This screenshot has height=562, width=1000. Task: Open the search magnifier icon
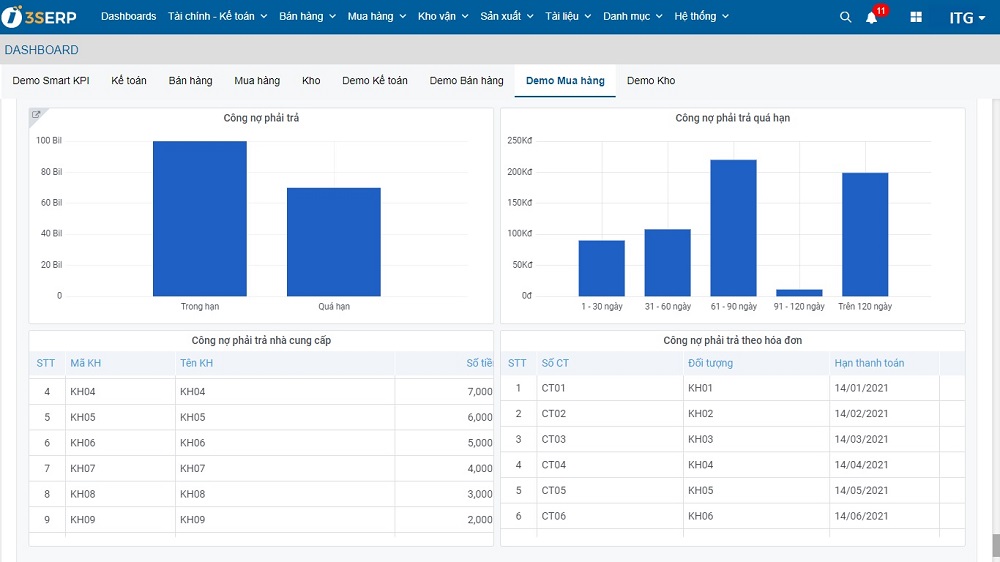(845, 17)
